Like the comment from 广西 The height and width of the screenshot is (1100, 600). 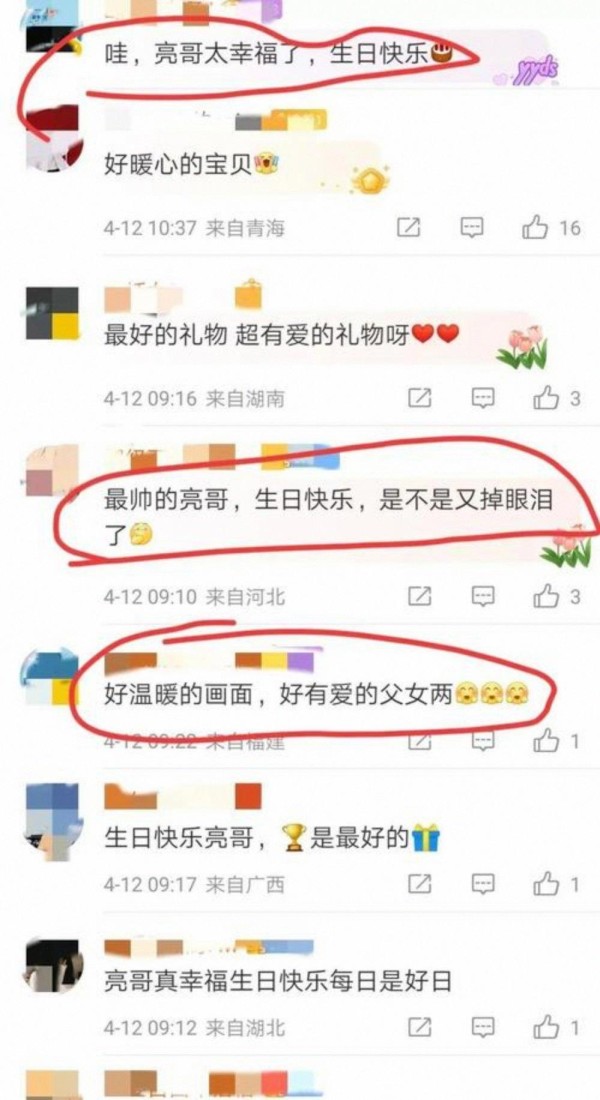(556, 884)
